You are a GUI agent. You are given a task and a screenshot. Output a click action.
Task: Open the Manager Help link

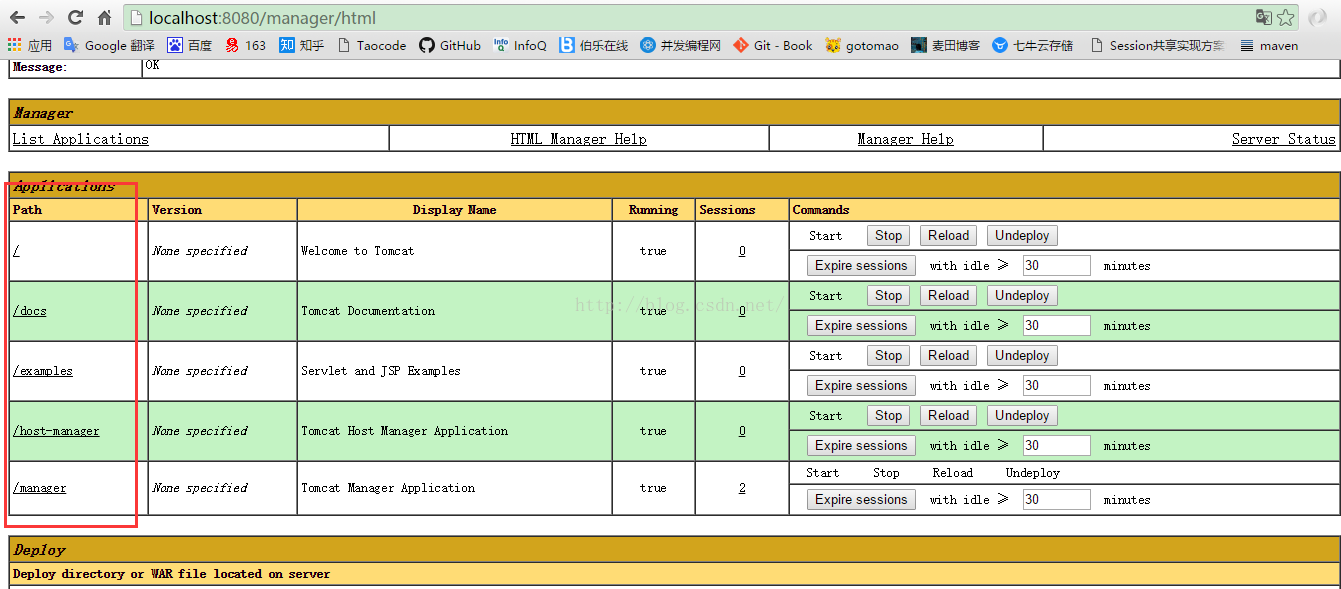(905, 139)
